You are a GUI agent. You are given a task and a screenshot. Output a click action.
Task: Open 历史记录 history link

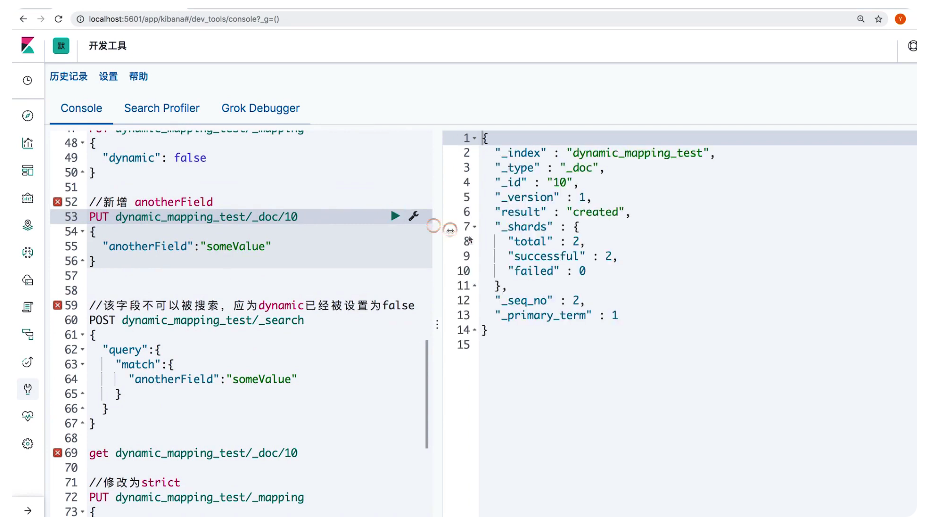69,77
